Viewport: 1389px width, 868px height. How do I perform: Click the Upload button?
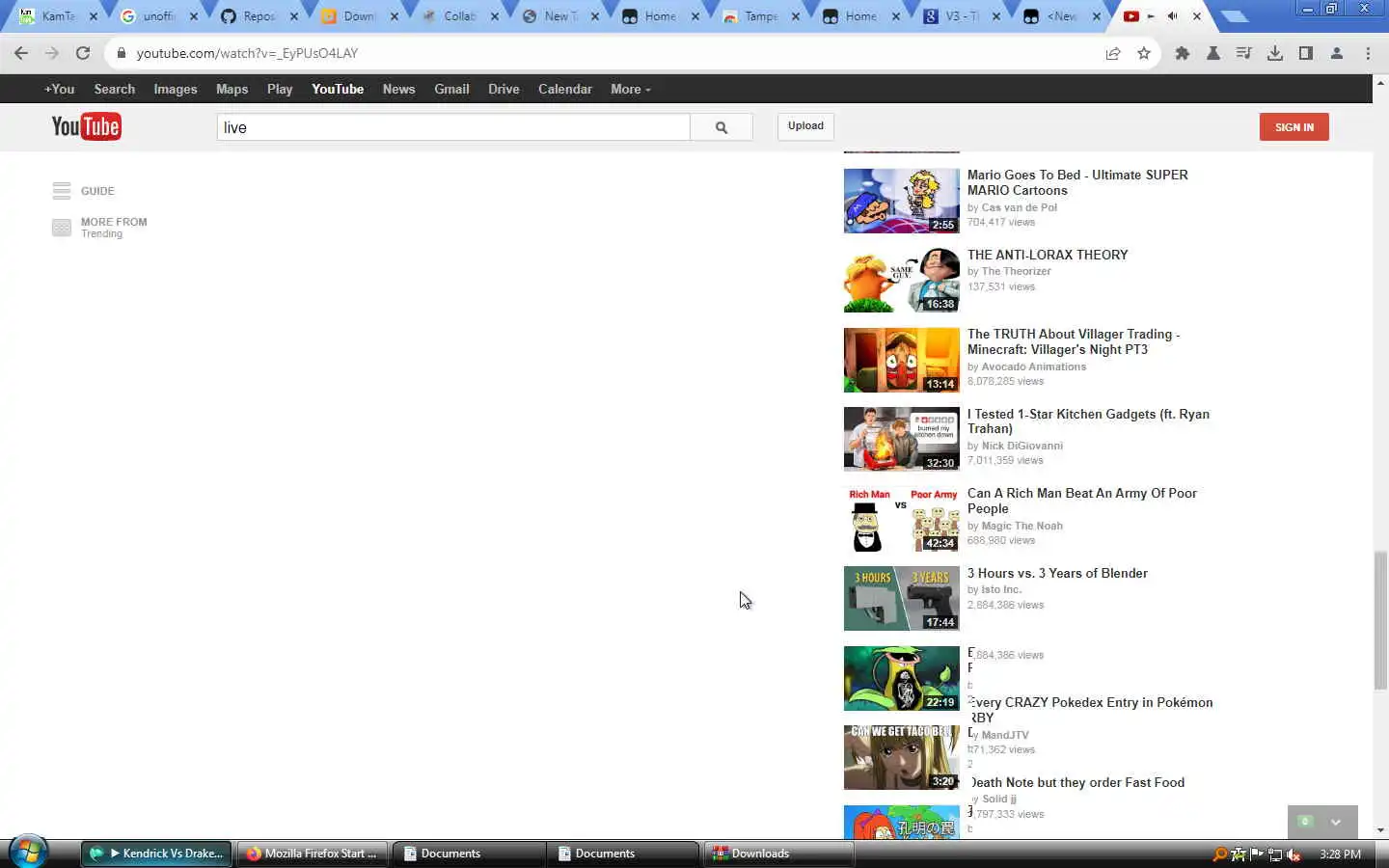click(x=805, y=126)
